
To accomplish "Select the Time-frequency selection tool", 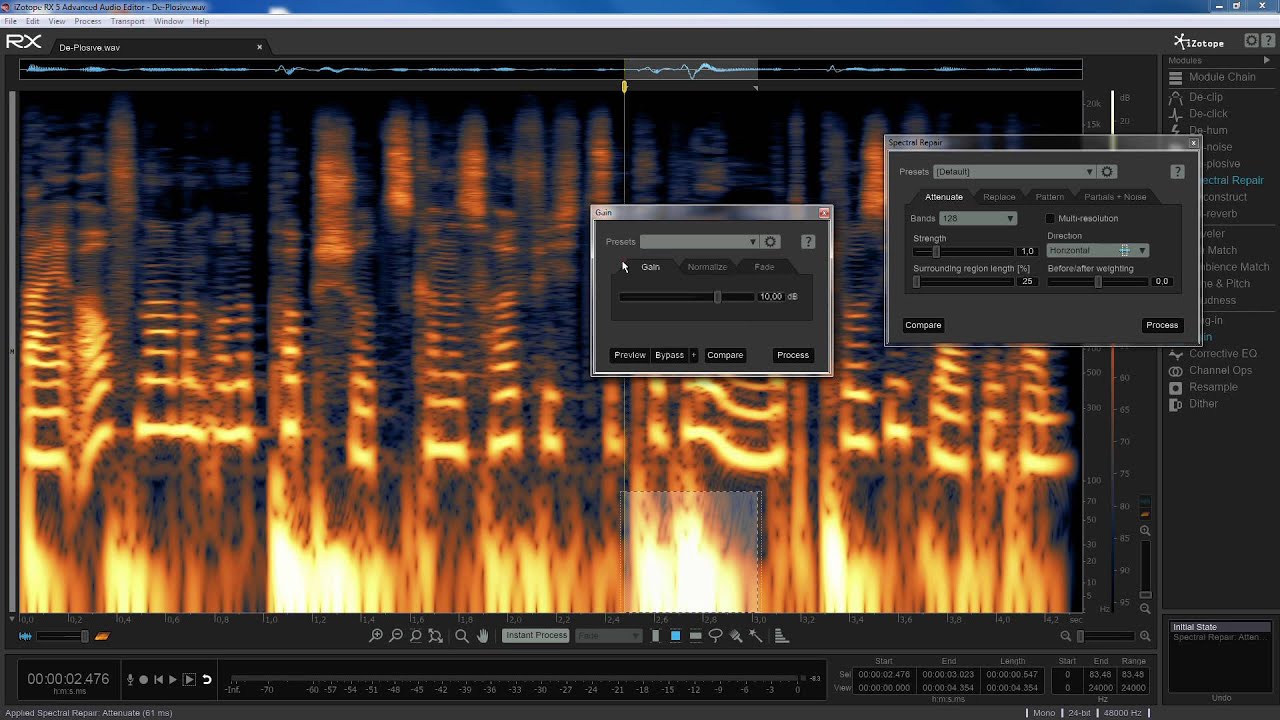I will coord(675,636).
